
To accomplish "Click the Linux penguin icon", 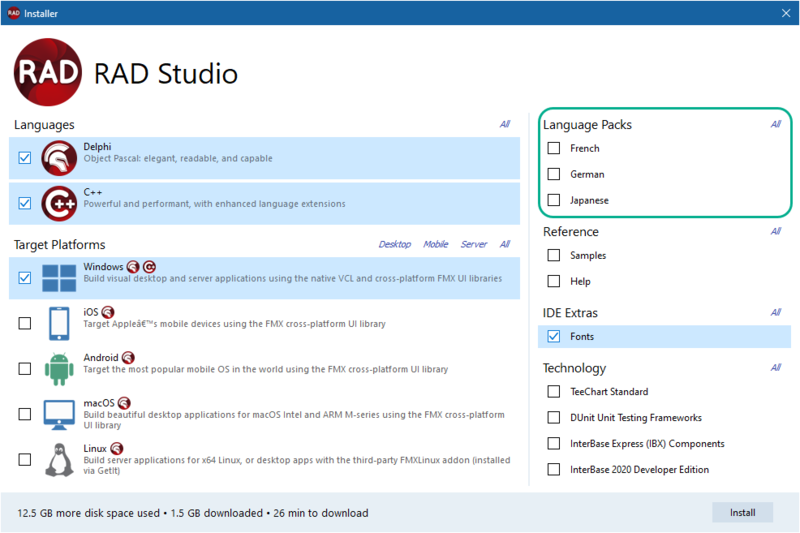I will pos(59,460).
